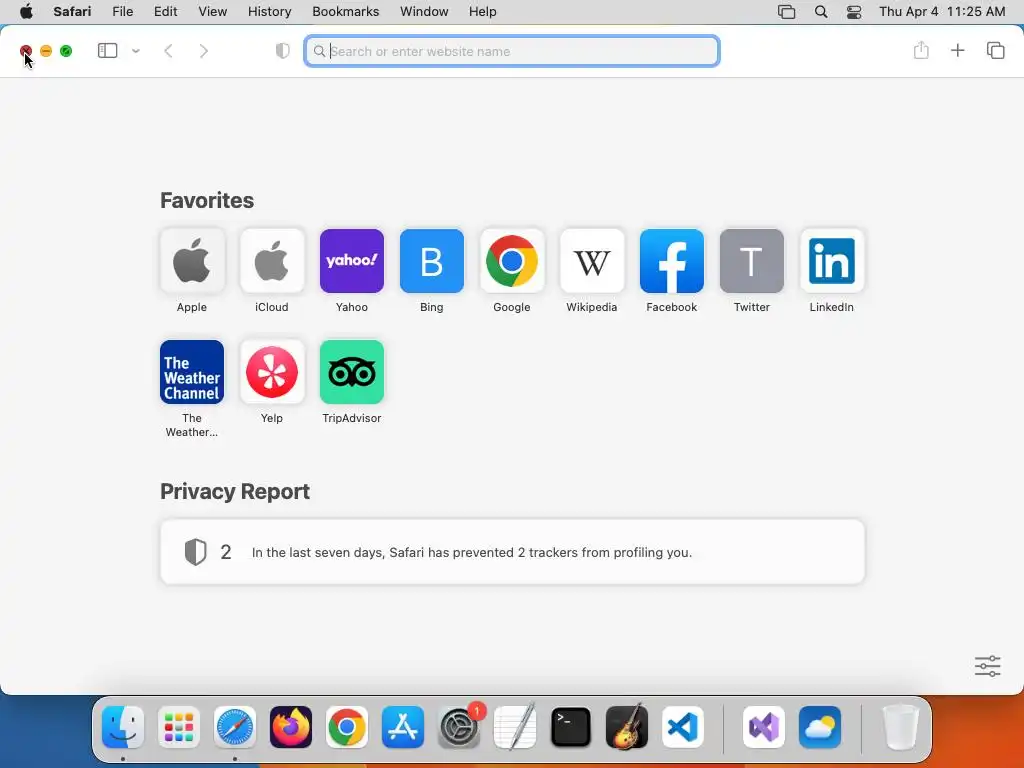Open the Apple favorite site
The width and height of the screenshot is (1024, 768).
pos(191,261)
